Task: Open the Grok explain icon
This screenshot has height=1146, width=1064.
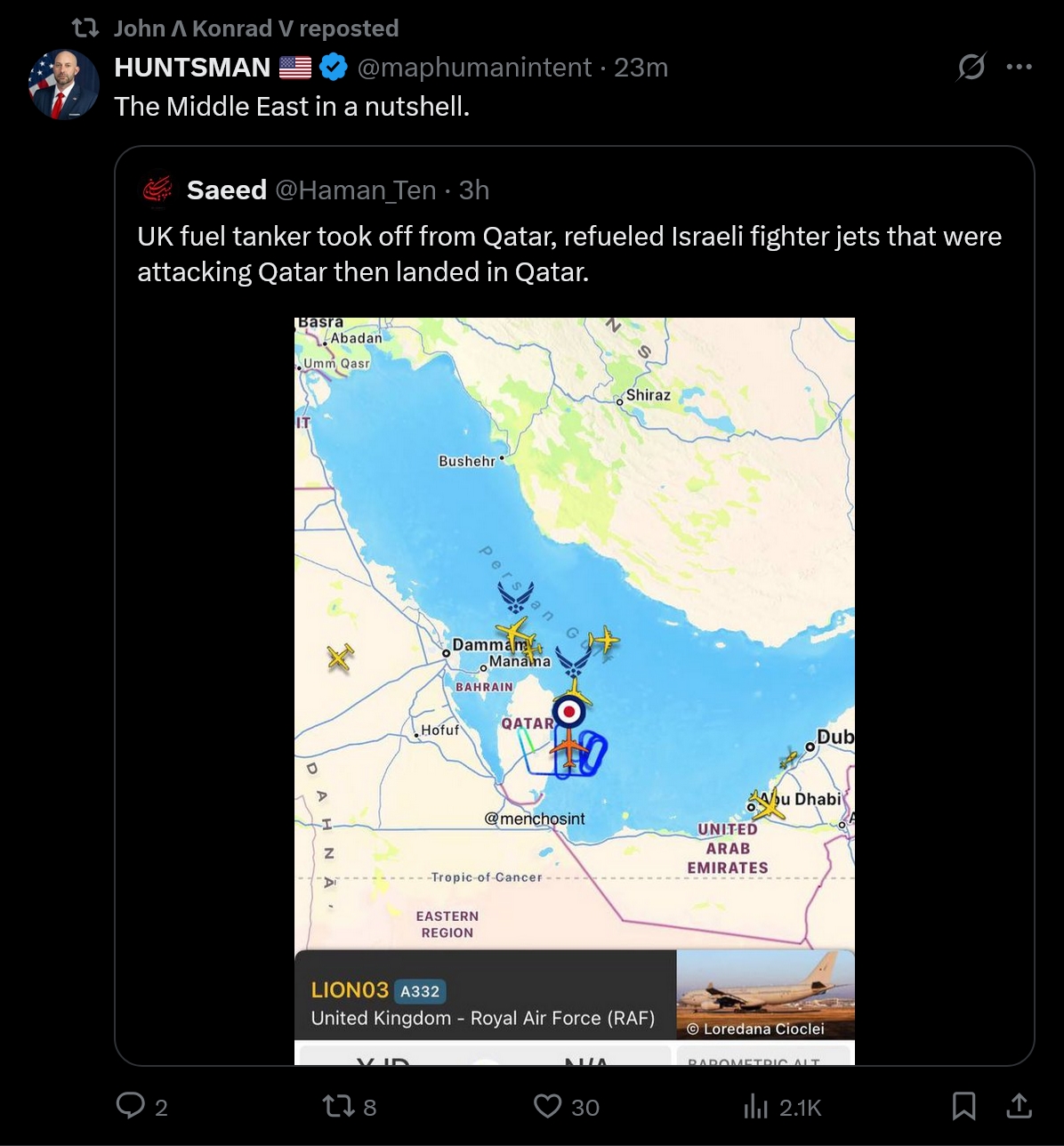Action: 971,67
